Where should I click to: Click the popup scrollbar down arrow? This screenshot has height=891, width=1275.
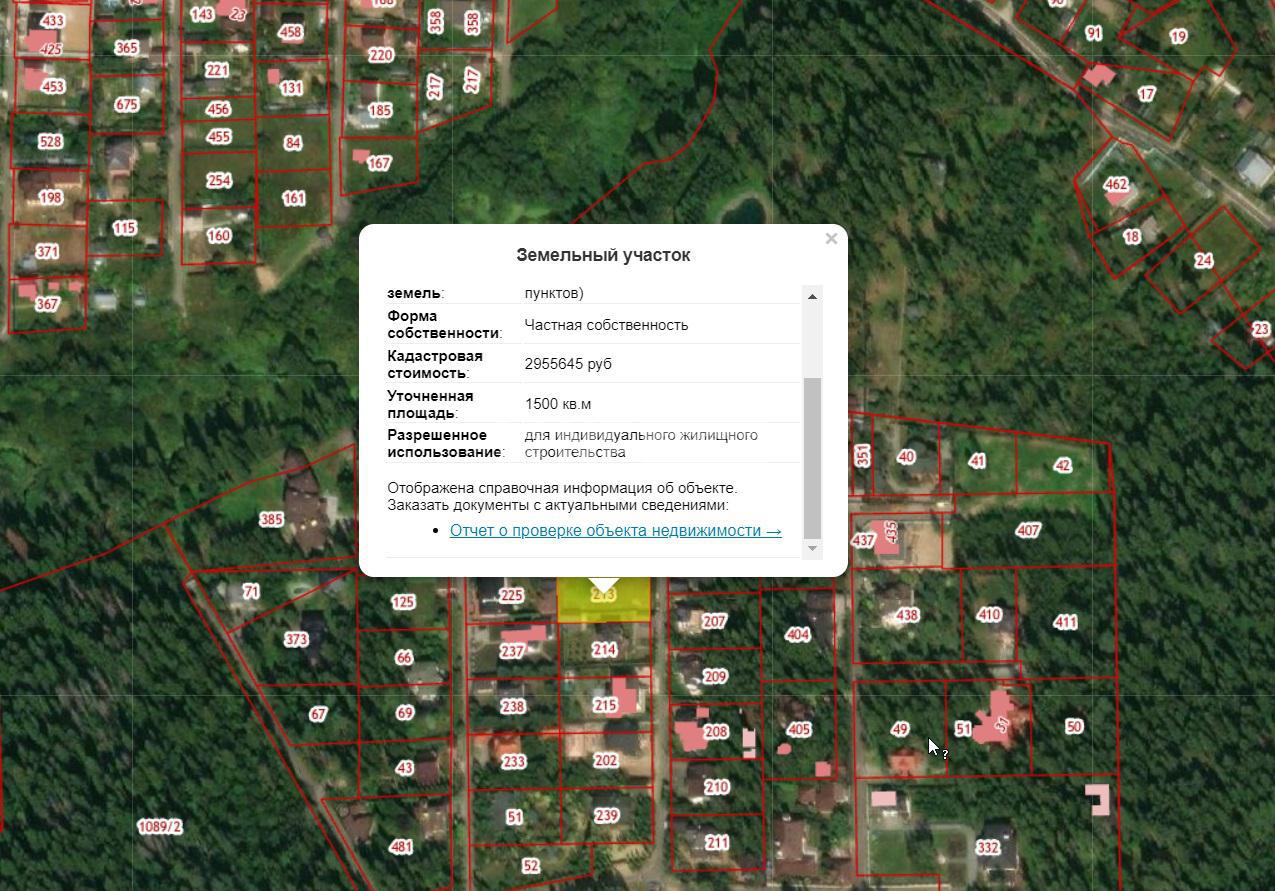point(812,548)
